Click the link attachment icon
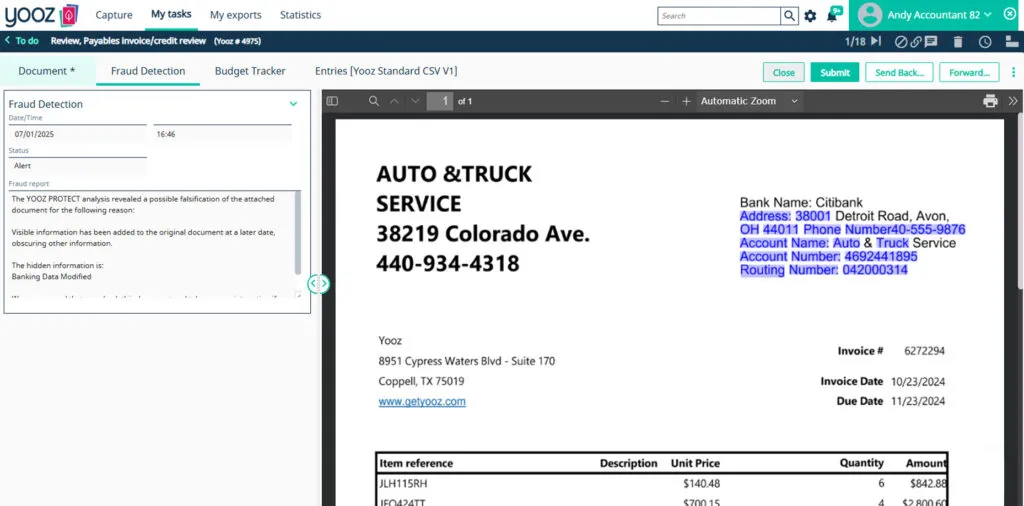The width and height of the screenshot is (1024, 506). pyautogui.click(x=916, y=41)
